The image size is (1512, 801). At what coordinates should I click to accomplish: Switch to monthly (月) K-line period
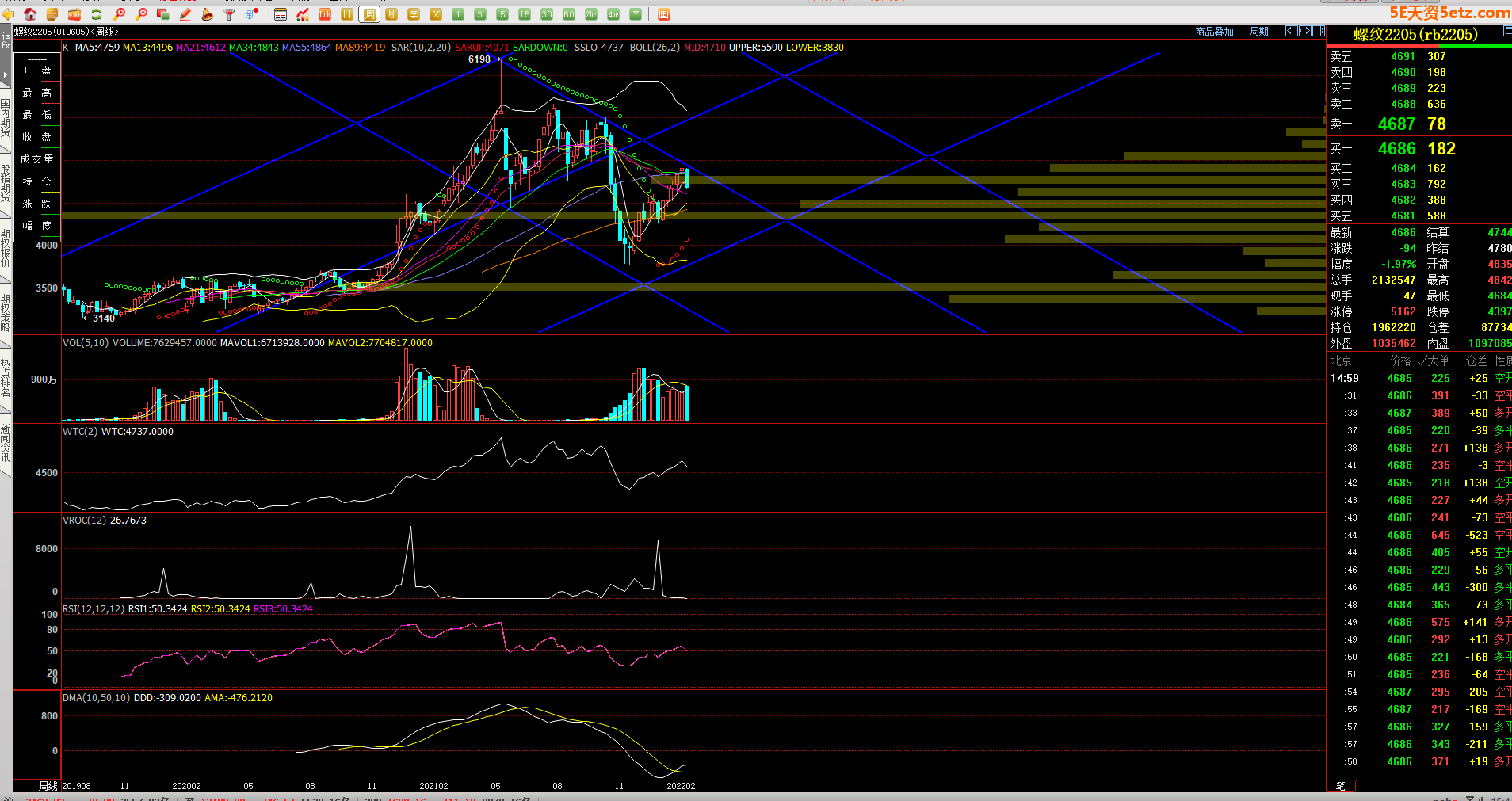(391, 14)
